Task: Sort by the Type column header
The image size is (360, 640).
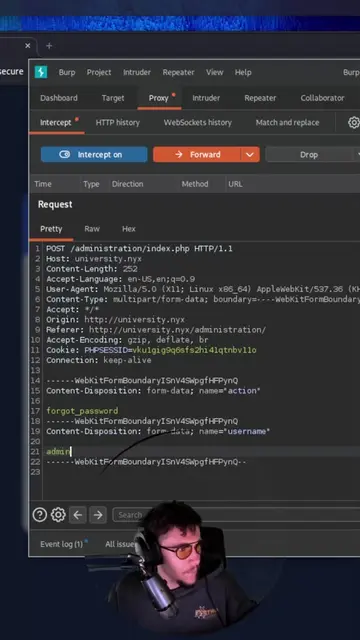Action: (x=91, y=184)
